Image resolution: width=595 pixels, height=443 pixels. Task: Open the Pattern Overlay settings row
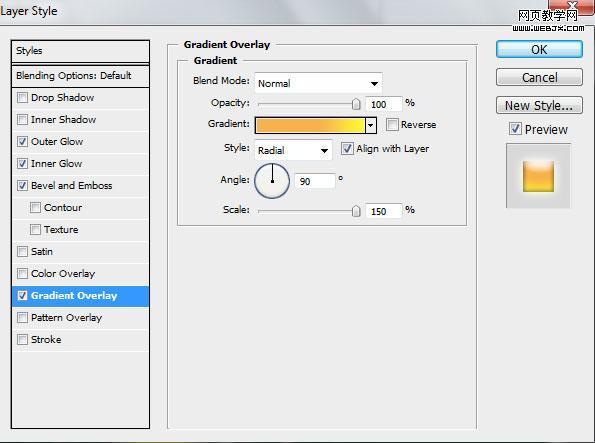click(80, 317)
